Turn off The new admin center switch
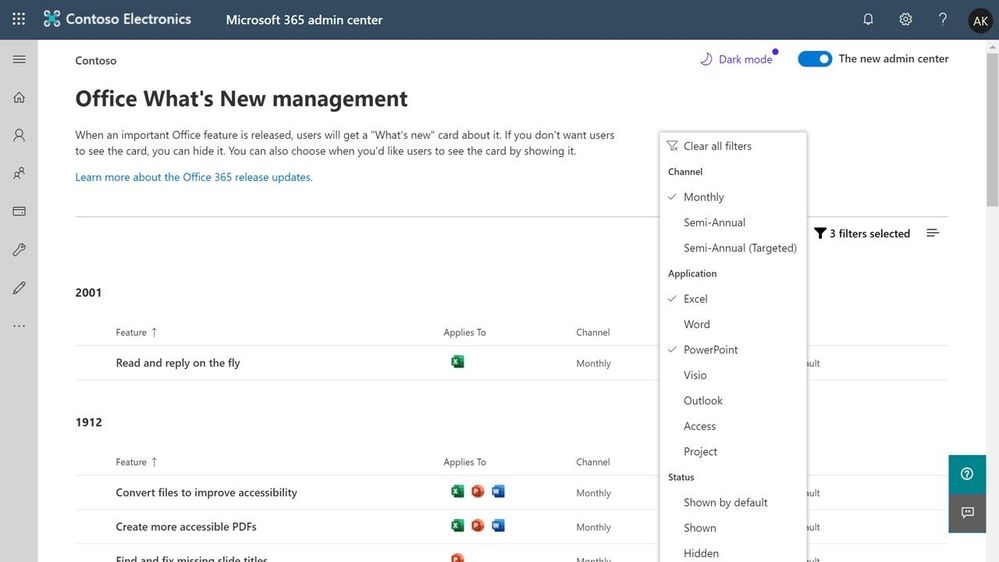This screenshot has width=999, height=562. click(x=815, y=59)
